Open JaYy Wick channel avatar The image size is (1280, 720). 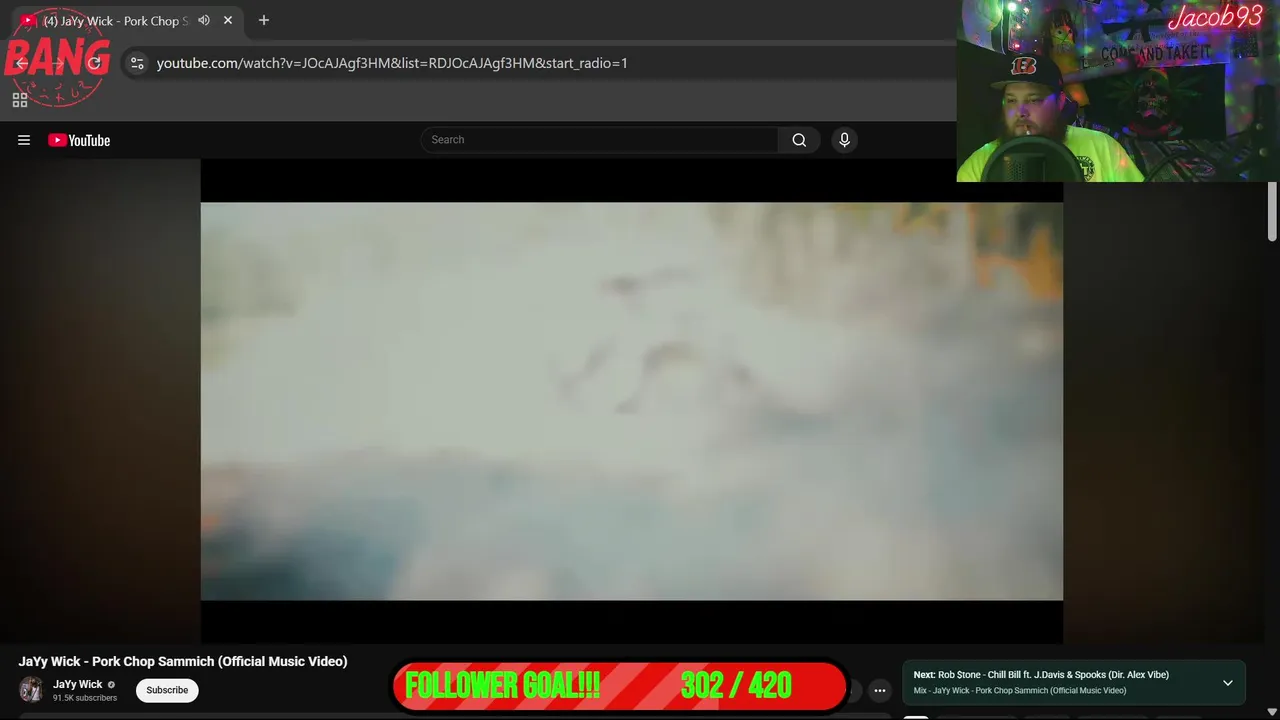(x=31, y=690)
